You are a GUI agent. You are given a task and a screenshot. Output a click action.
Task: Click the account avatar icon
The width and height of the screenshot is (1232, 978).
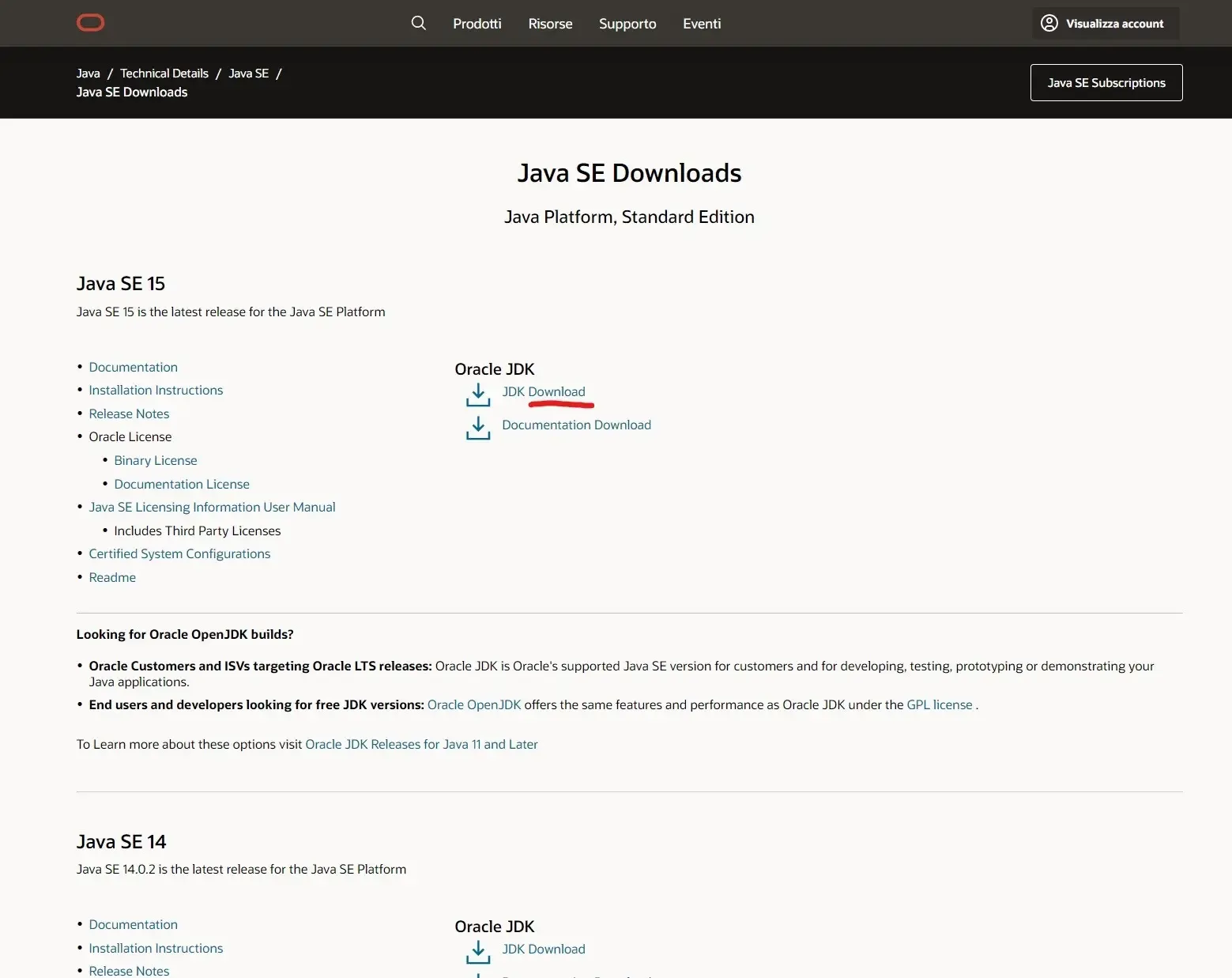[x=1049, y=23]
